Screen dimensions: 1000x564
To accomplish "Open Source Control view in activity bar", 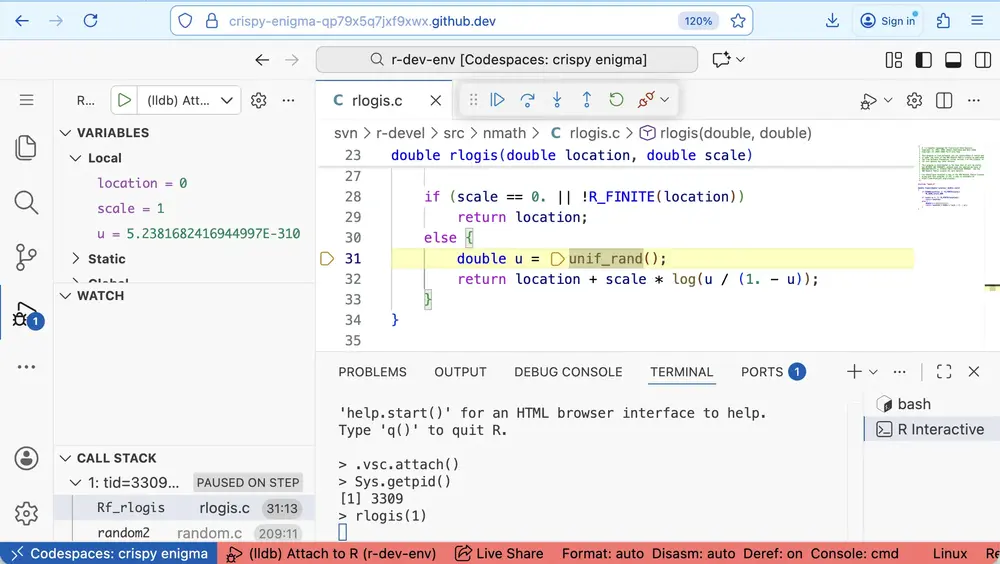I will (x=26, y=257).
